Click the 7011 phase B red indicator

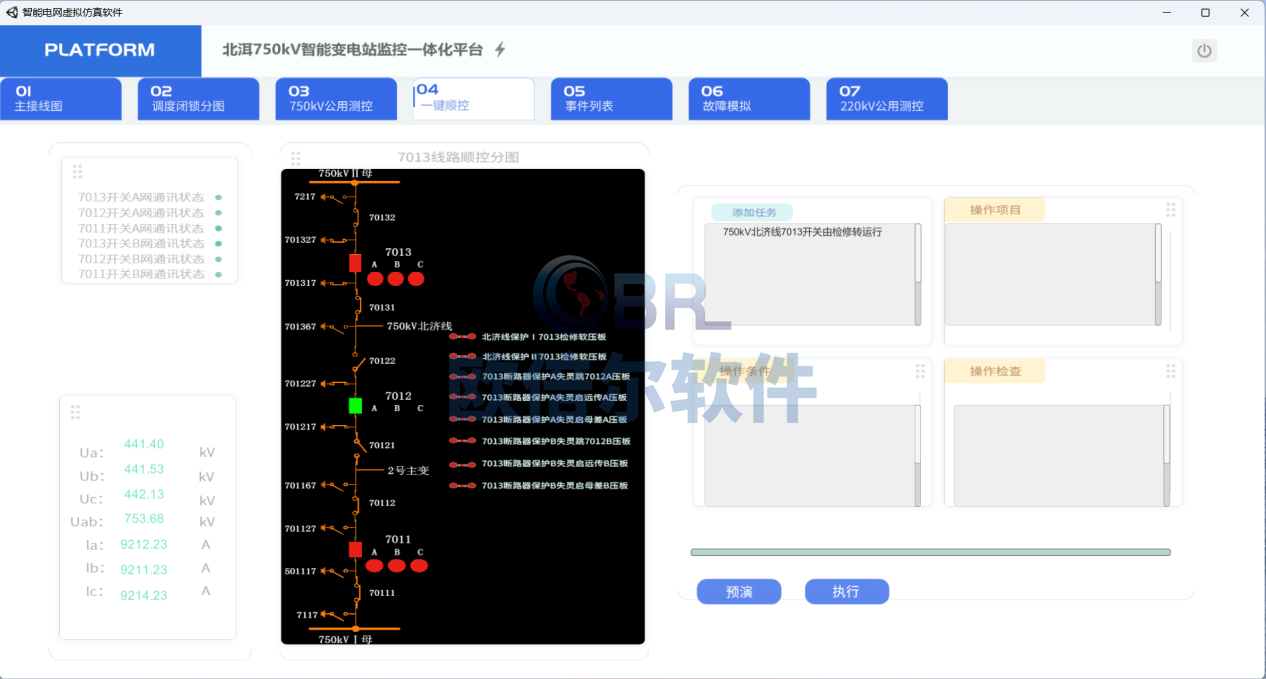[x=397, y=565]
